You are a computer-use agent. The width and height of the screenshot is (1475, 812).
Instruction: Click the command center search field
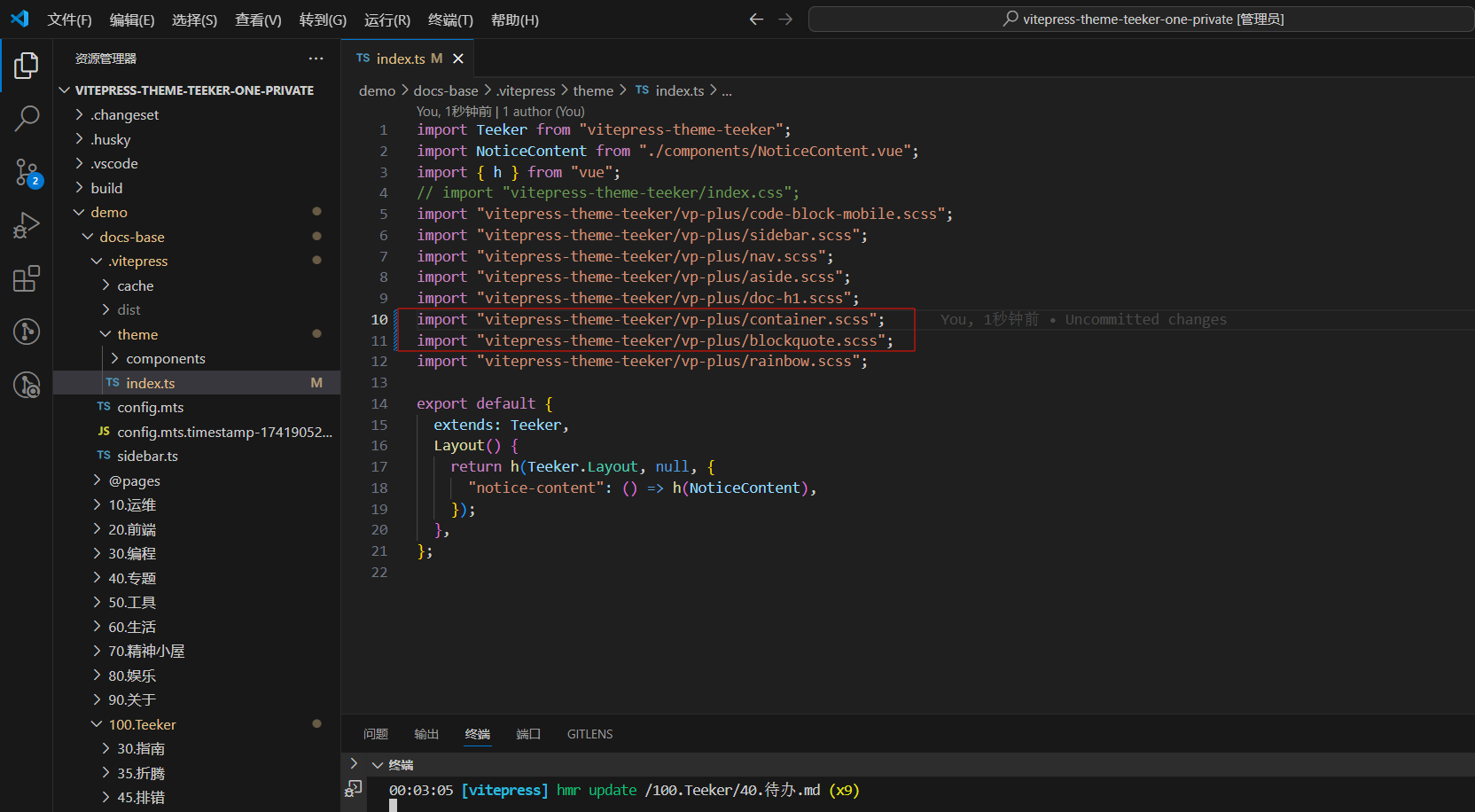1141,19
